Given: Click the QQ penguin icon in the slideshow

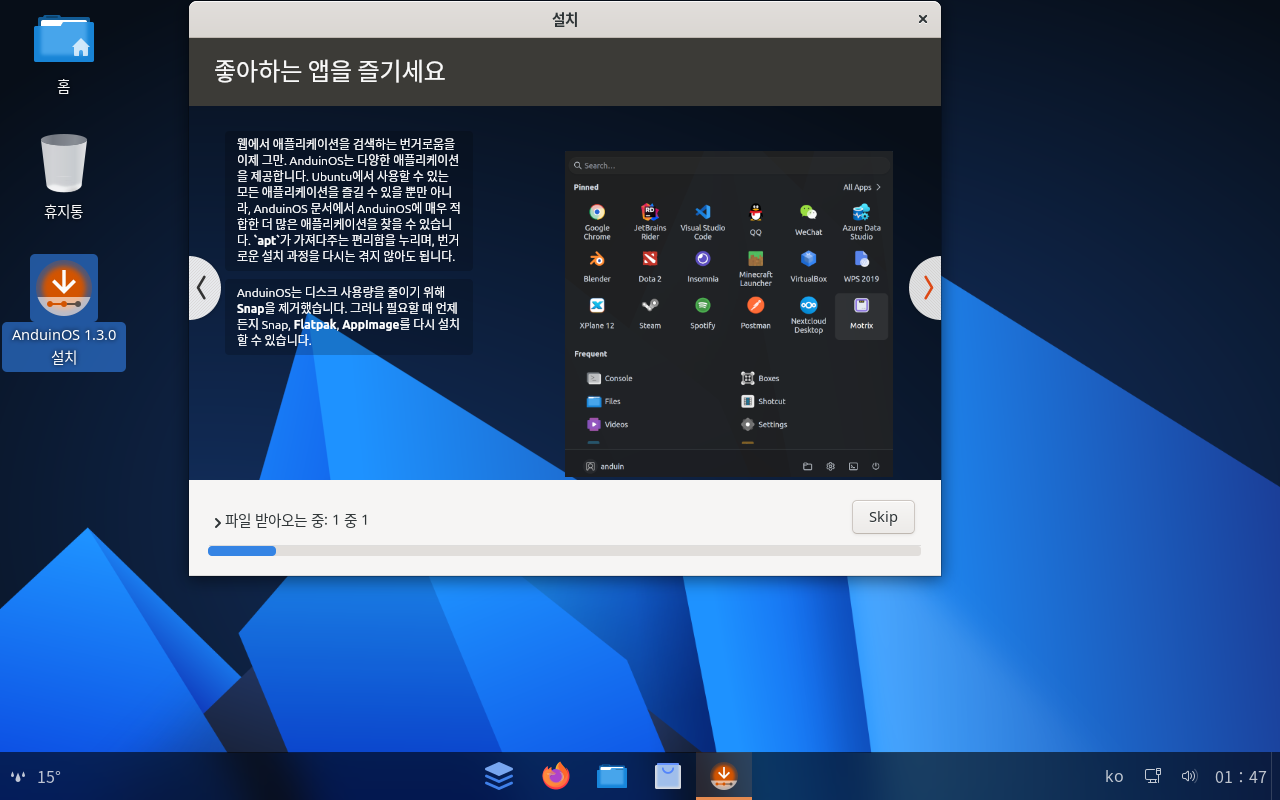Looking at the screenshot, I should [x=756, y=212].
